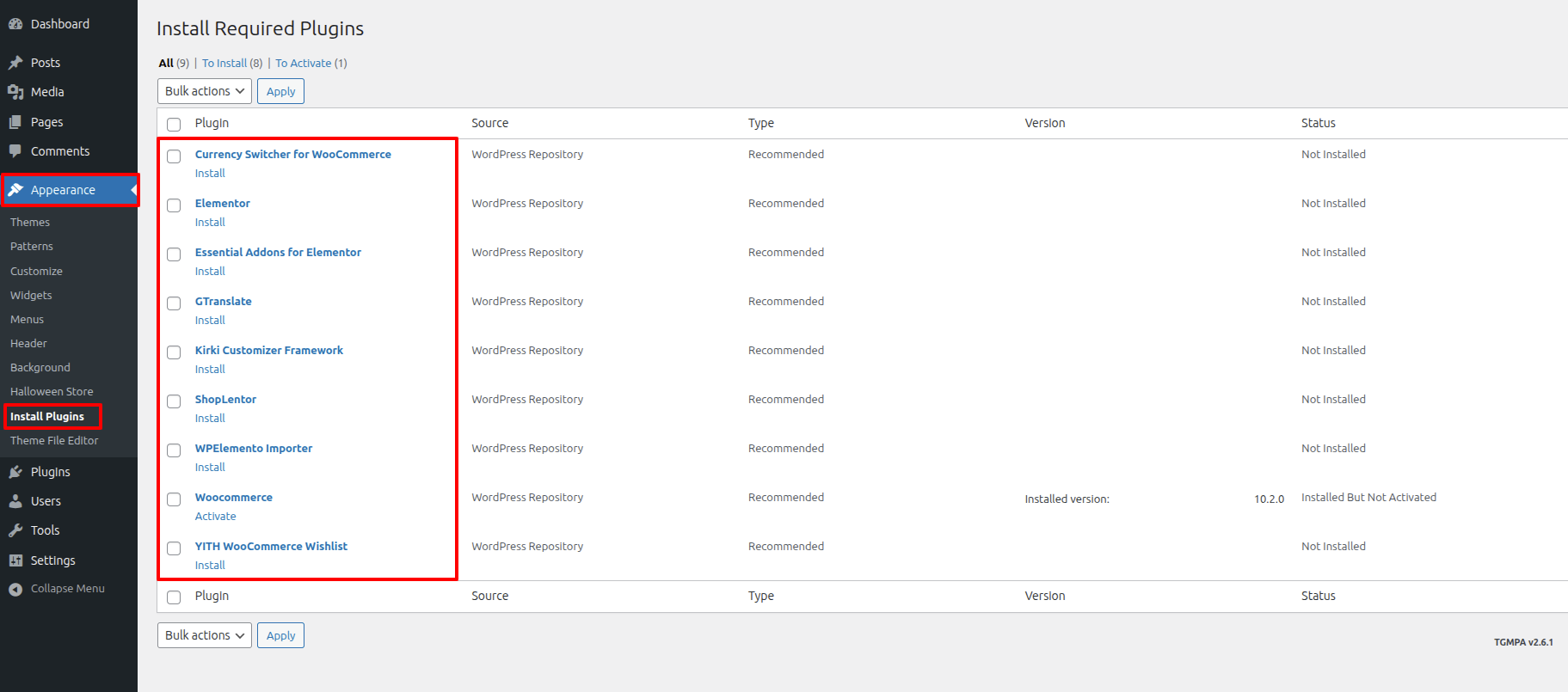Open Halloween Store submenu item

[52, 391]
